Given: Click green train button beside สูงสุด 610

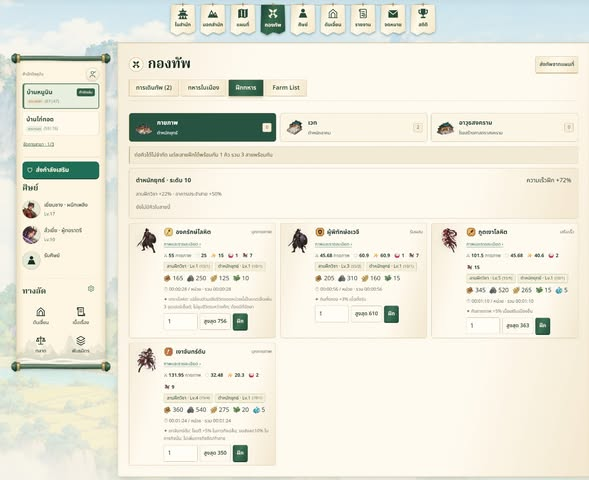Looking at the screenshot, I should (x=391, y=314).
